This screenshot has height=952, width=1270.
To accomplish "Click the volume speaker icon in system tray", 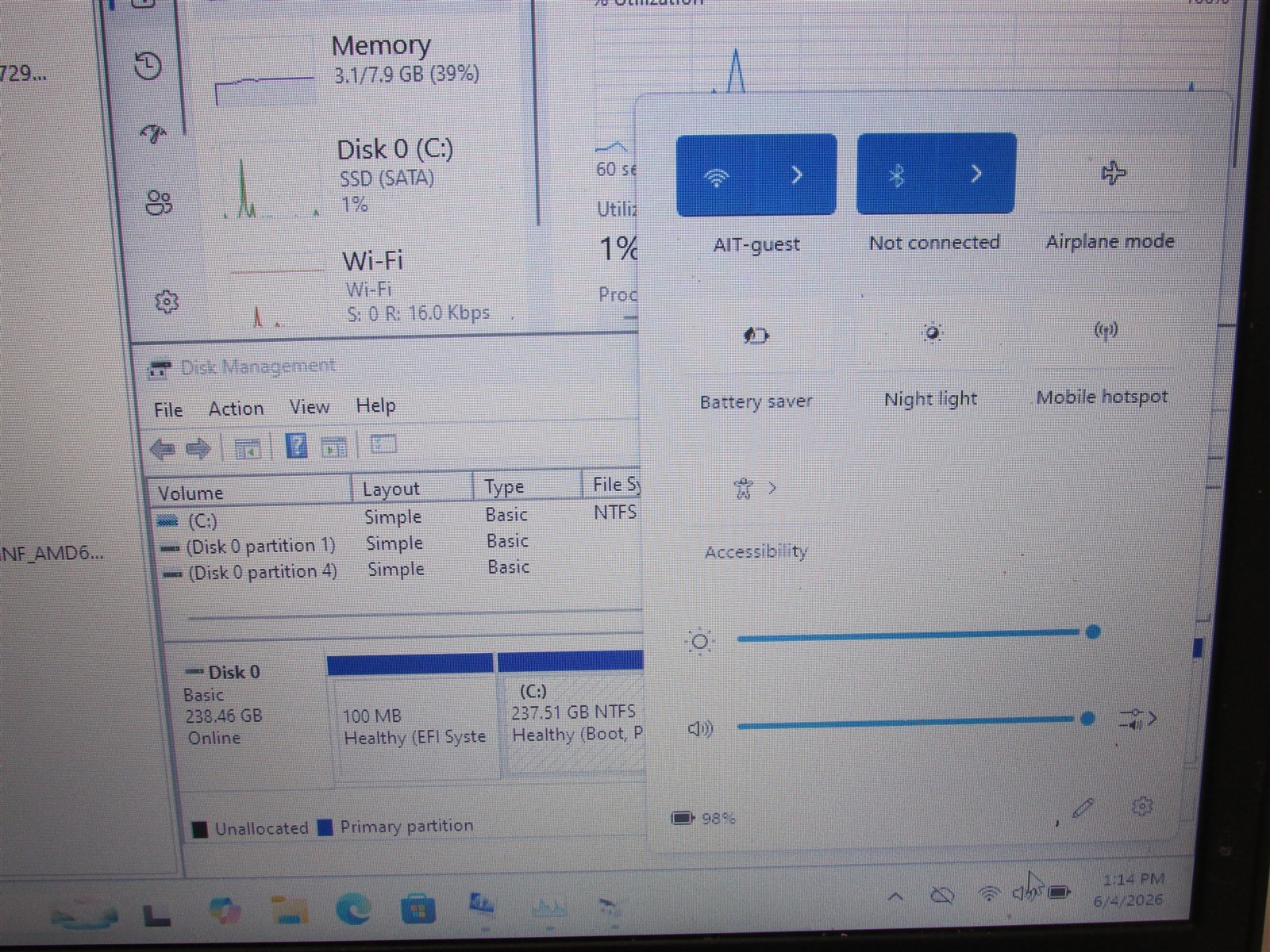I will pyautogui.click(x=1024, y=893).
